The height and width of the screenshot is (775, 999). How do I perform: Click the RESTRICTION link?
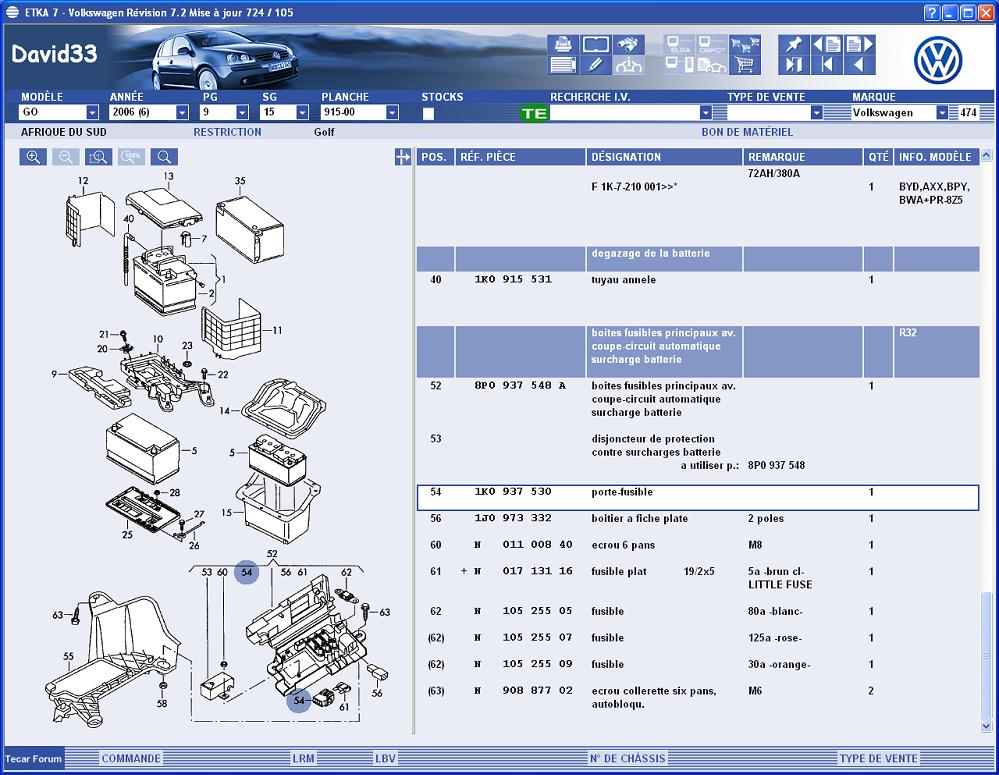(227, 132)
